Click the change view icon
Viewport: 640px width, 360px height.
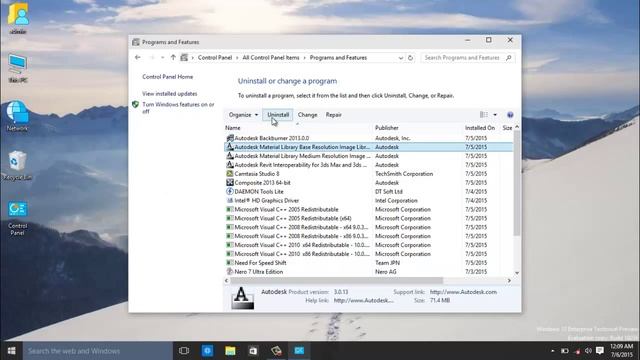point(484,115)
